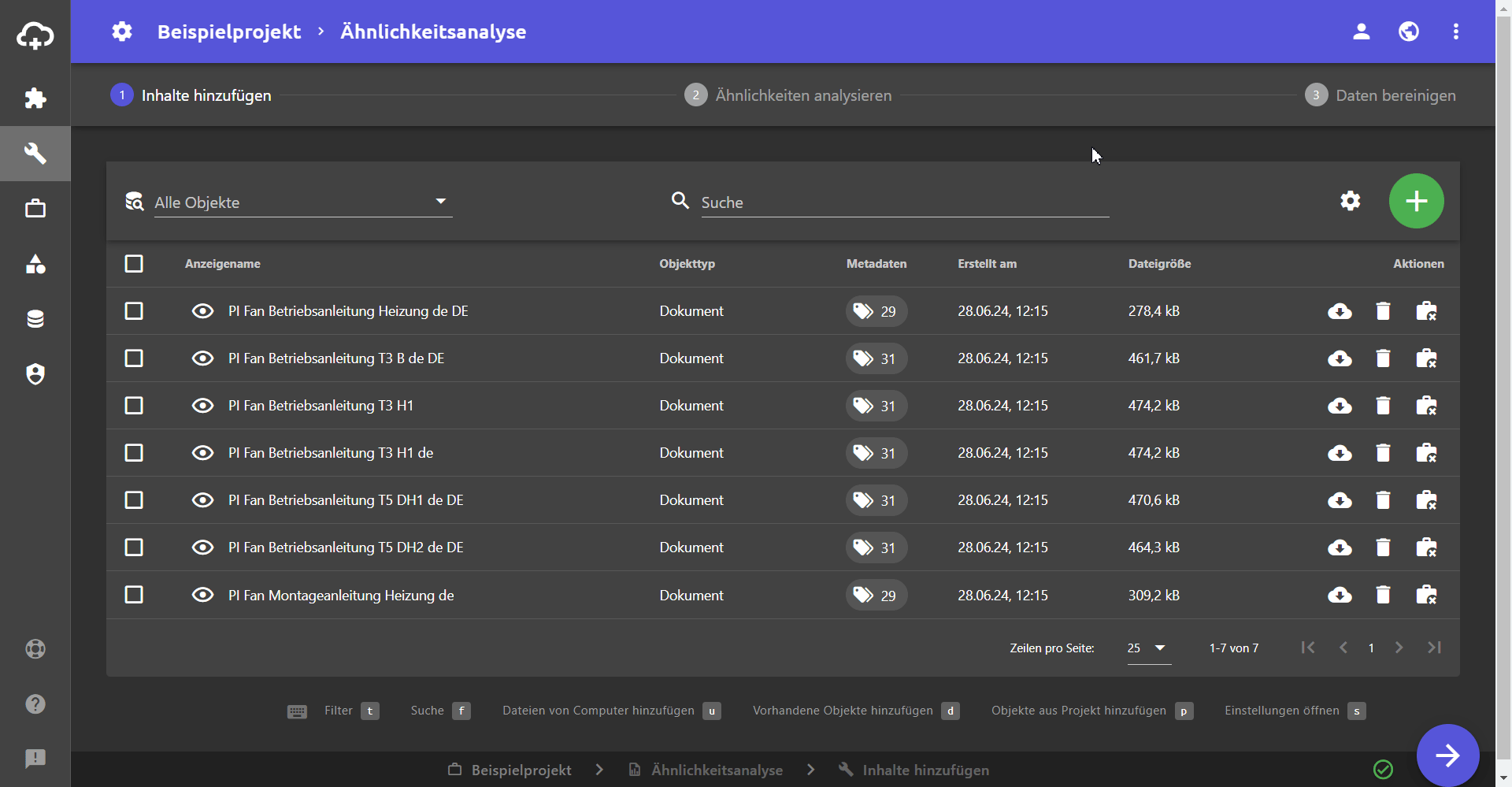Screen dimensions: 1512x787
Task: Check PI Fan Betriebsanleitung Heizung de DE row
Action: [134, 311]
